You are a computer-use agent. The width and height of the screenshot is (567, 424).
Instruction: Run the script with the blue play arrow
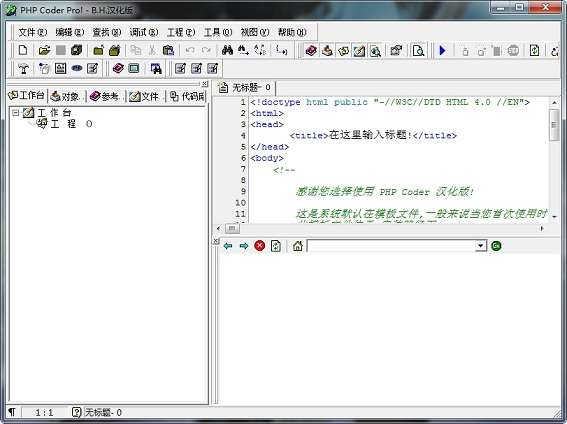(442, 50)
